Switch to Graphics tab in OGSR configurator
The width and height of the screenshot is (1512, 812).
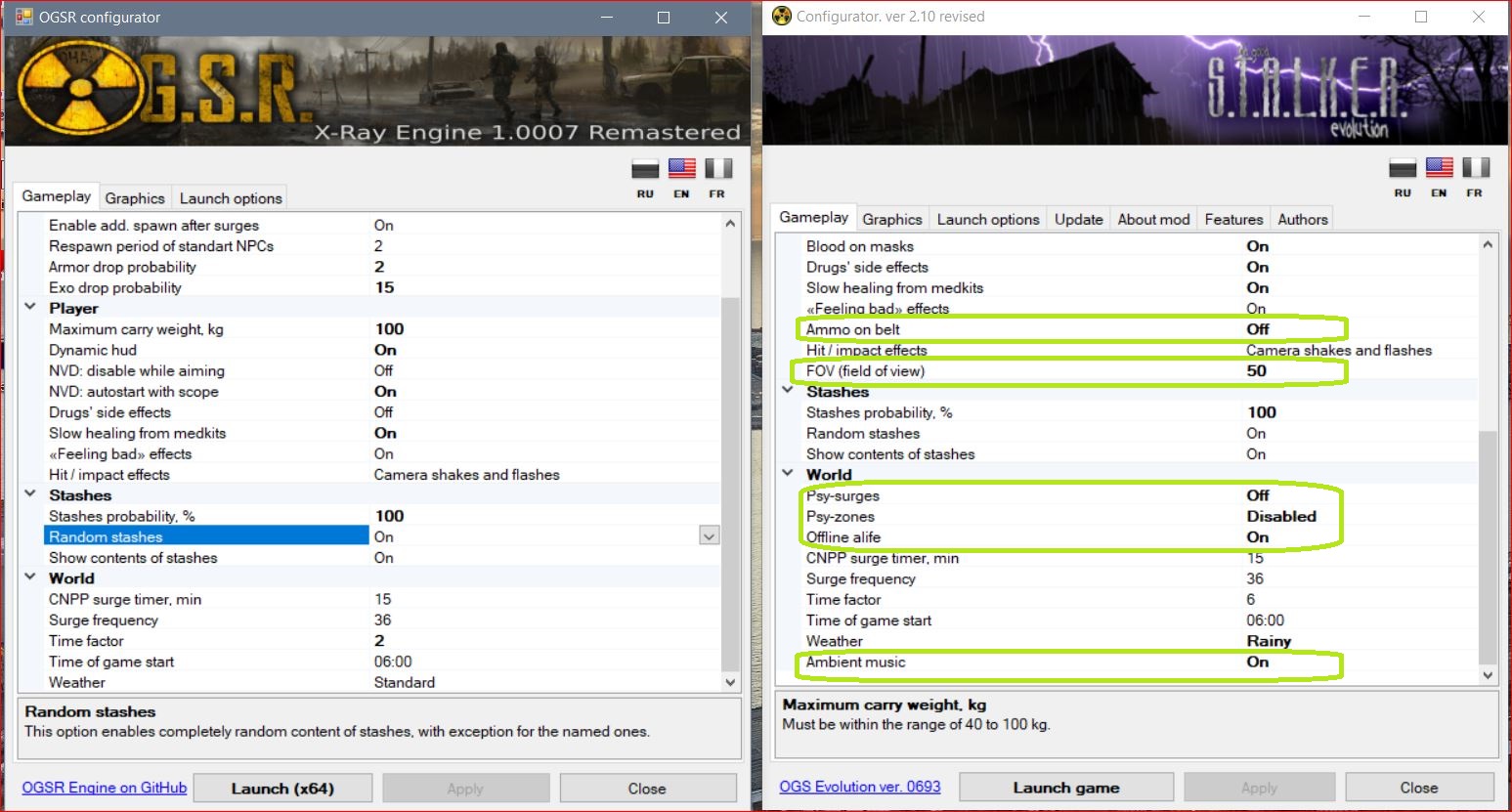click(x=135, y=198)
